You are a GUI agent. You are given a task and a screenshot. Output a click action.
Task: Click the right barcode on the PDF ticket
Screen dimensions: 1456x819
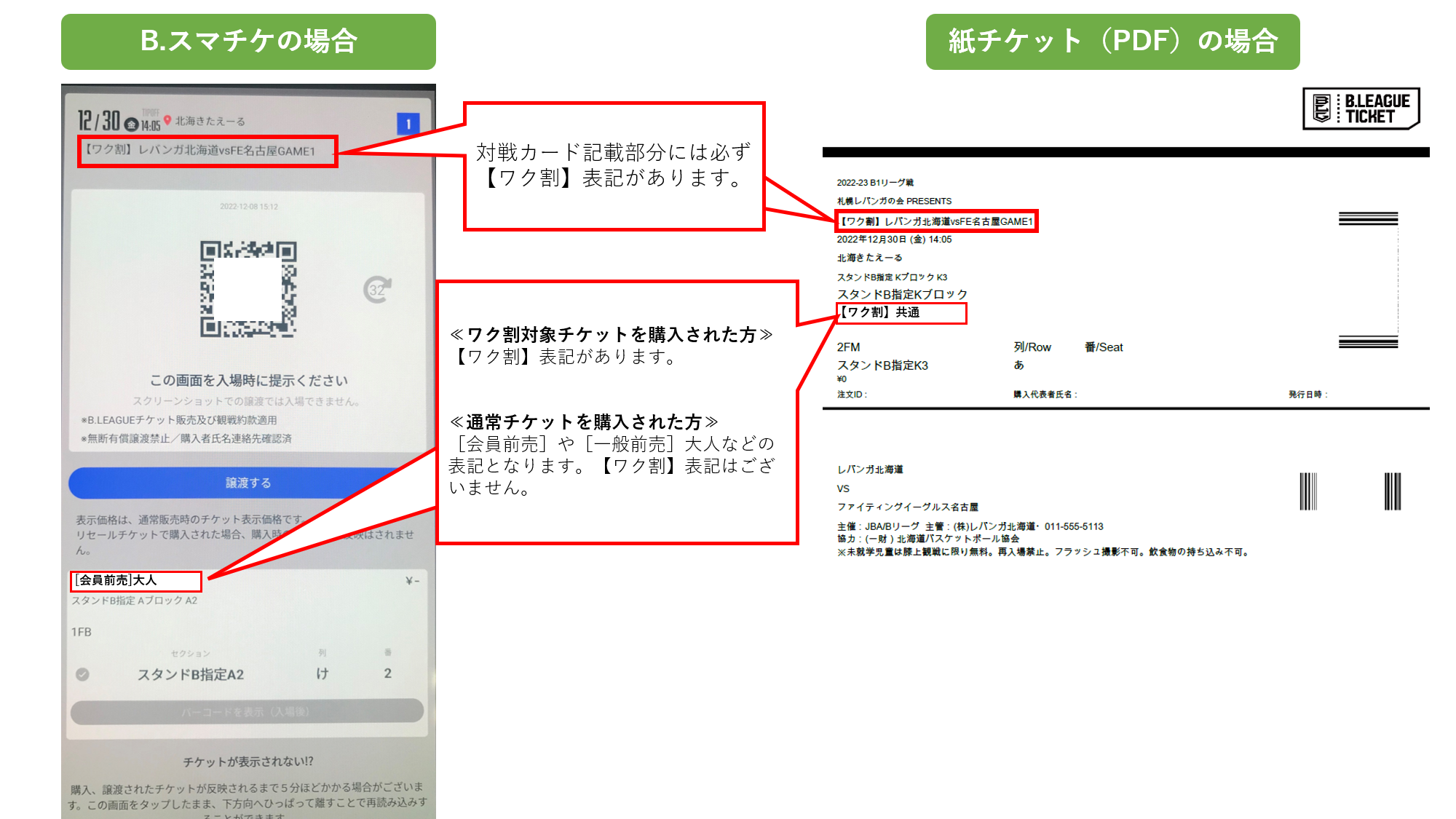coord(1393,491)
